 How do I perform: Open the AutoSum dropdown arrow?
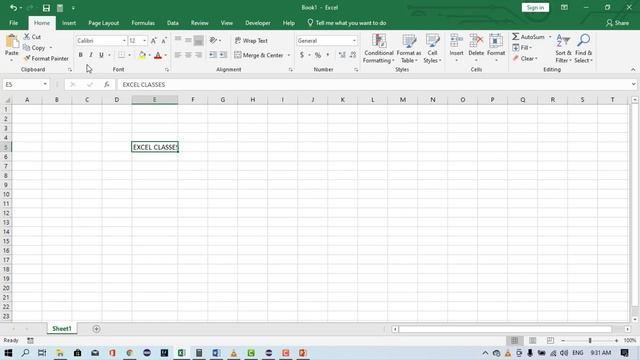(550, 37)
